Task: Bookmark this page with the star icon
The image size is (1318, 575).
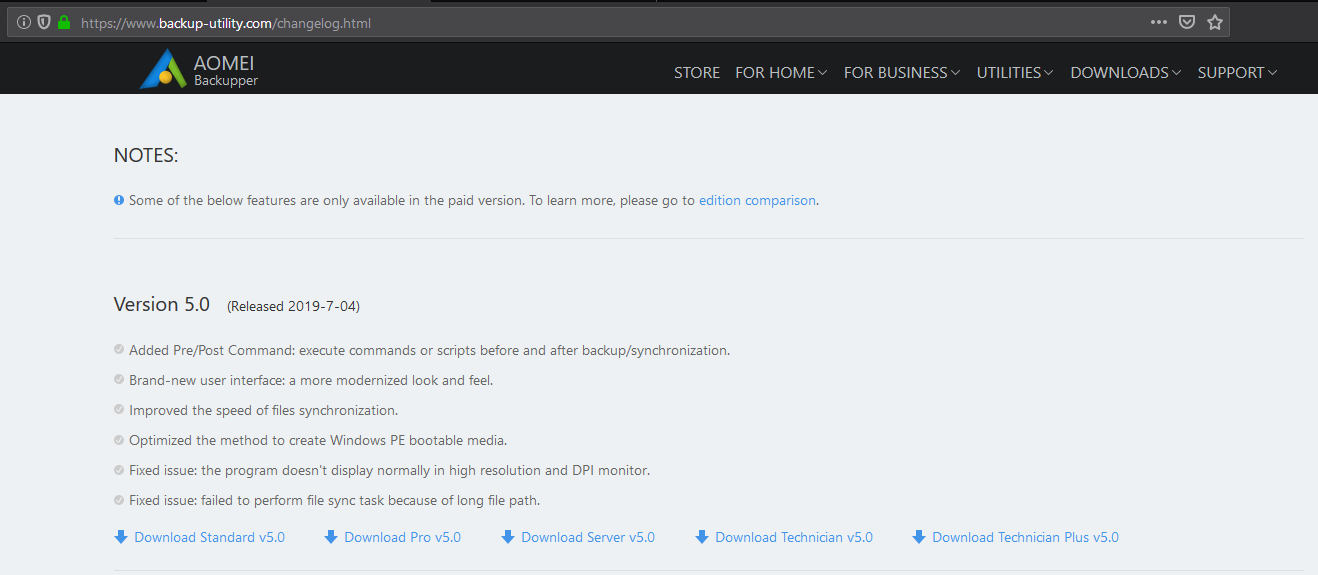Action: coord(1215,22)
